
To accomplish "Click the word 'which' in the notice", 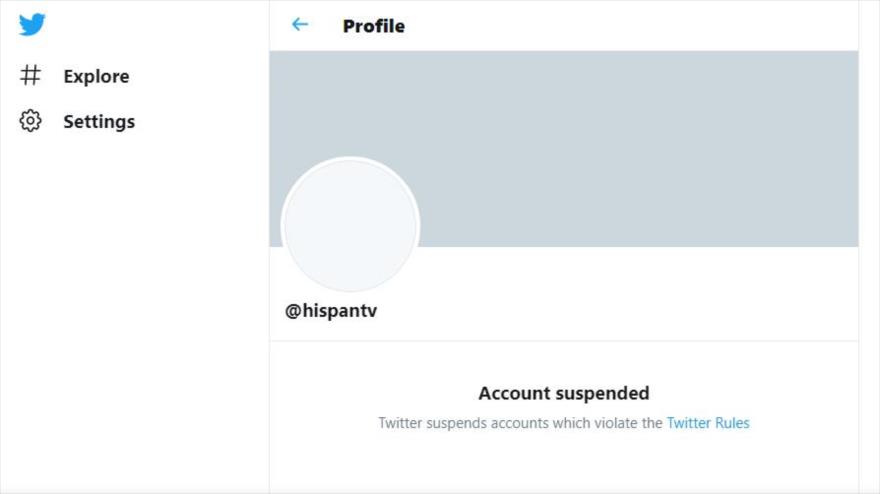I will 569,423.
